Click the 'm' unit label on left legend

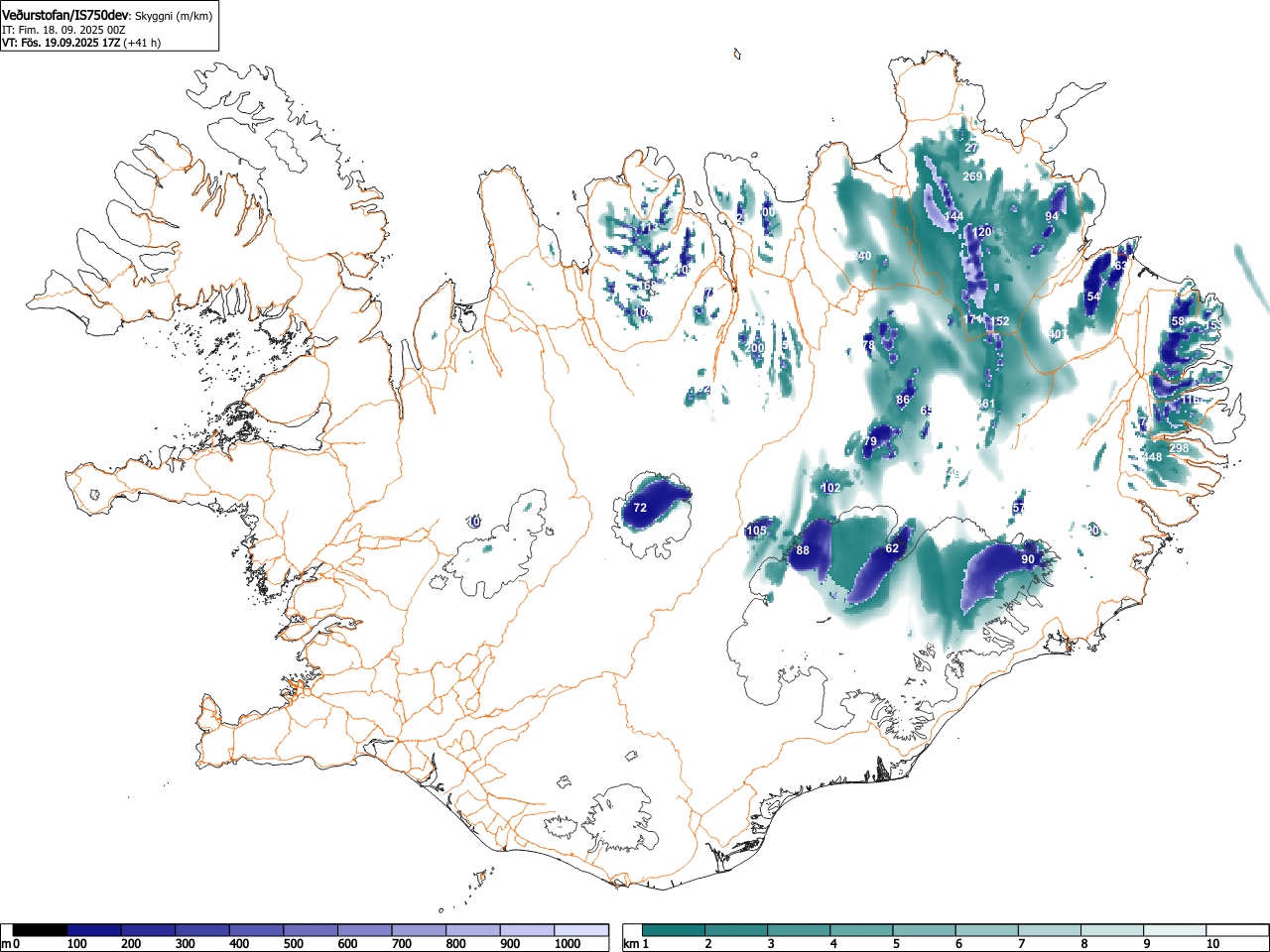coord(6,944)
